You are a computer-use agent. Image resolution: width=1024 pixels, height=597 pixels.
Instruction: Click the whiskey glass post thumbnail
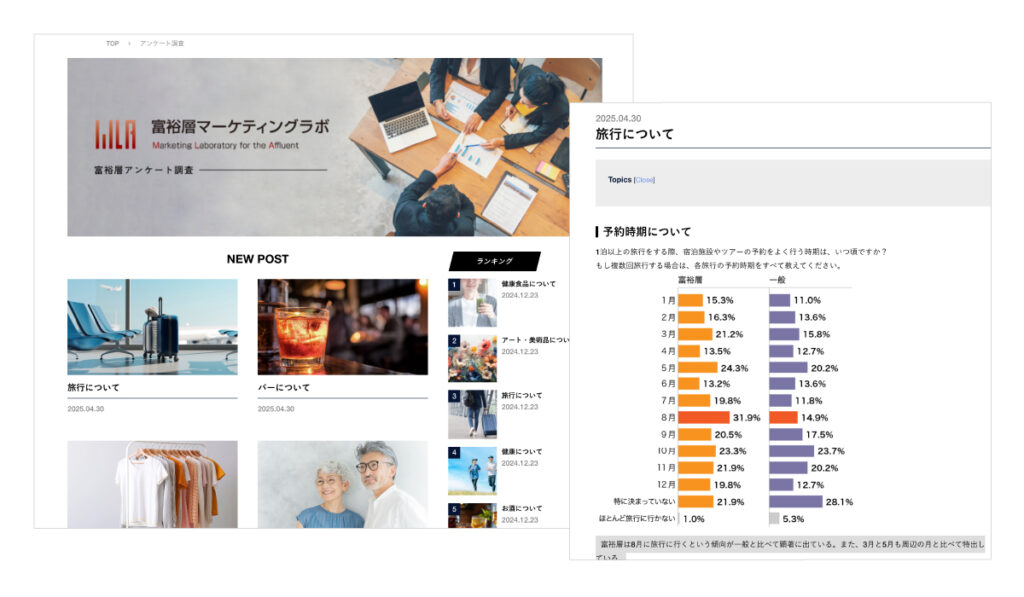[342, 327]
